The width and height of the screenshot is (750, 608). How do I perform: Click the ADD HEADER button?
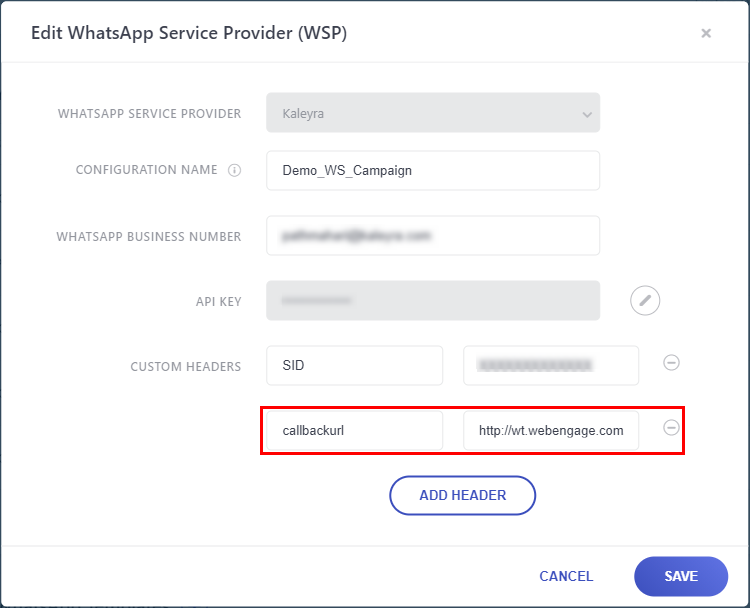[463, 495]
